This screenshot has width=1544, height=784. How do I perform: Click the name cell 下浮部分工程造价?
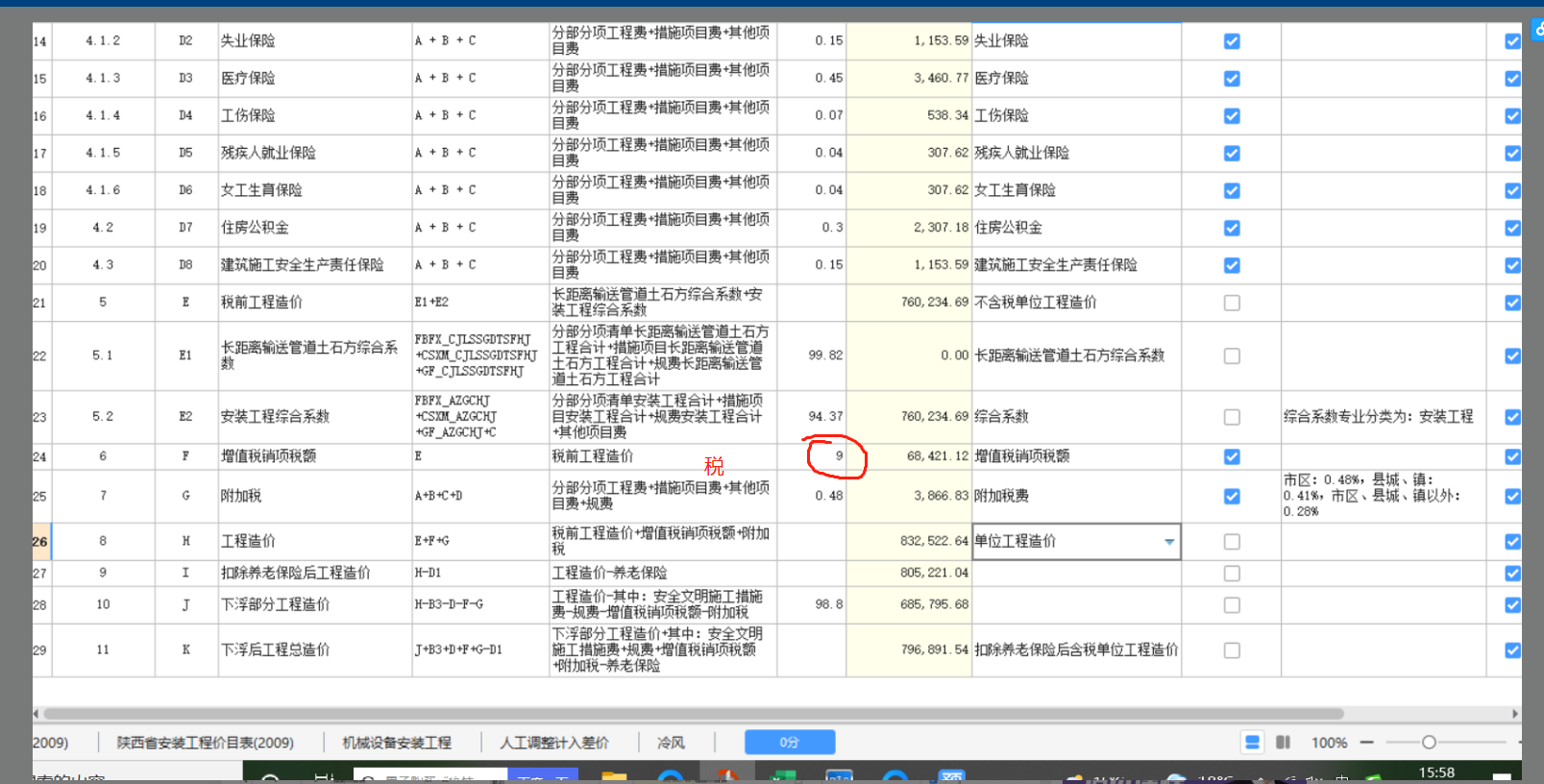click(315, 604)
